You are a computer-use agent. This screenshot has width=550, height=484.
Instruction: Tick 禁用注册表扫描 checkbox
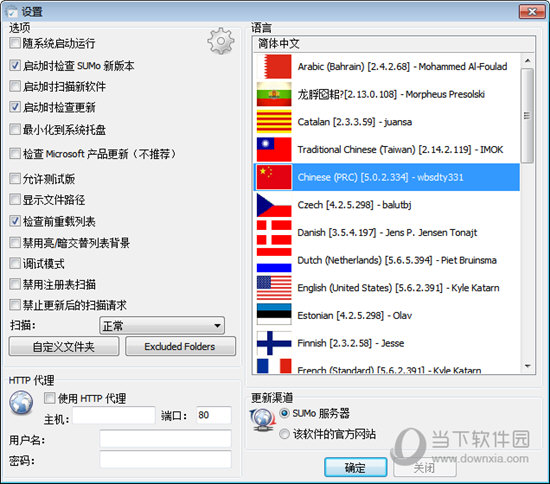(x=15, y=284)
